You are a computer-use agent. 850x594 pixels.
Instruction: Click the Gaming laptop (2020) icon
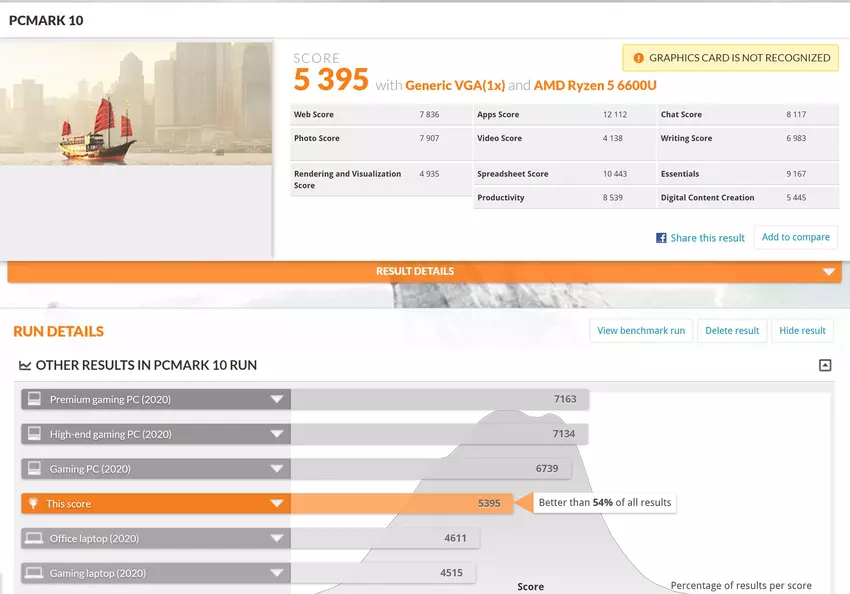[34, 573]
